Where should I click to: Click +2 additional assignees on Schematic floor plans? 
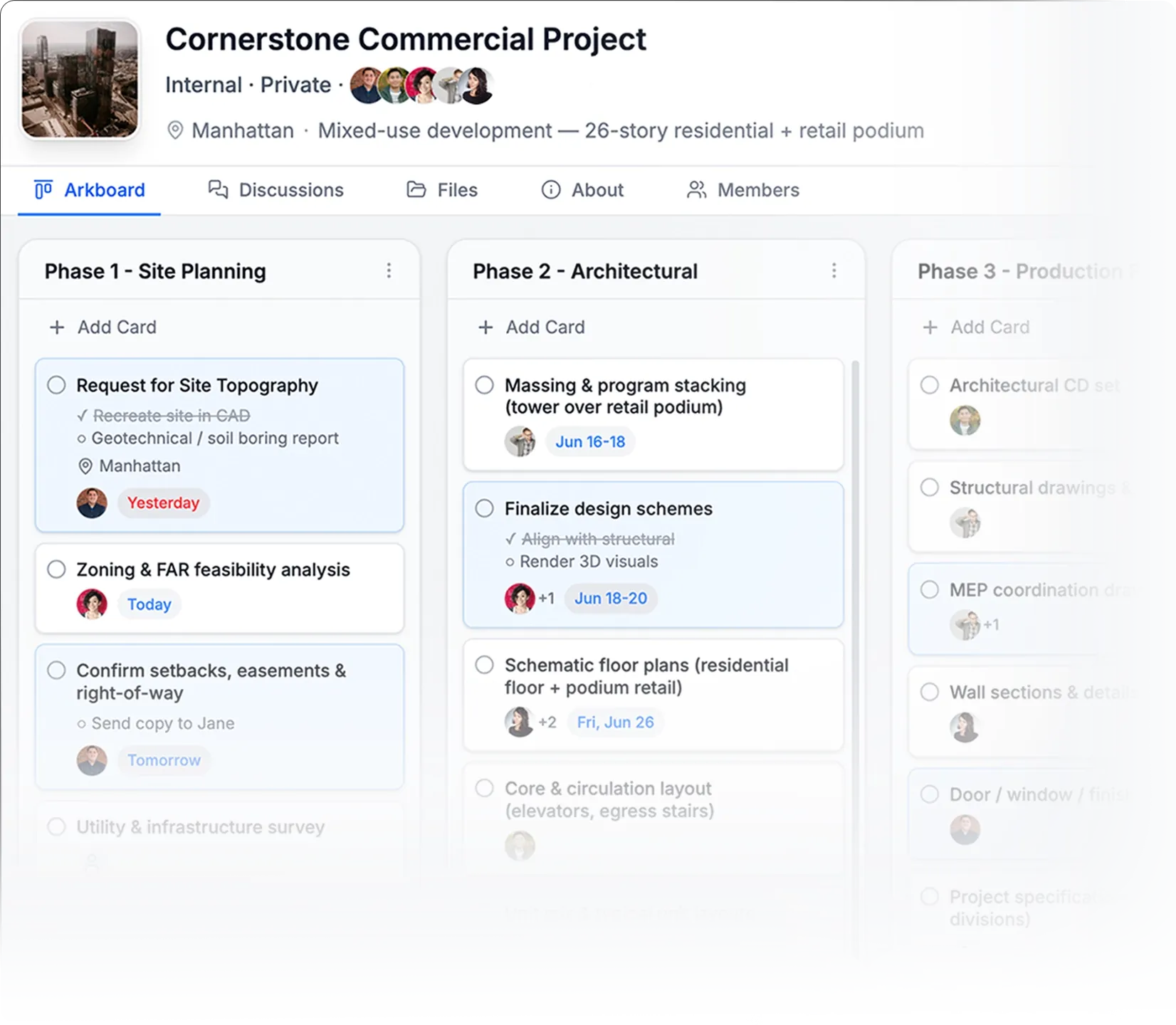click(547, 722)
